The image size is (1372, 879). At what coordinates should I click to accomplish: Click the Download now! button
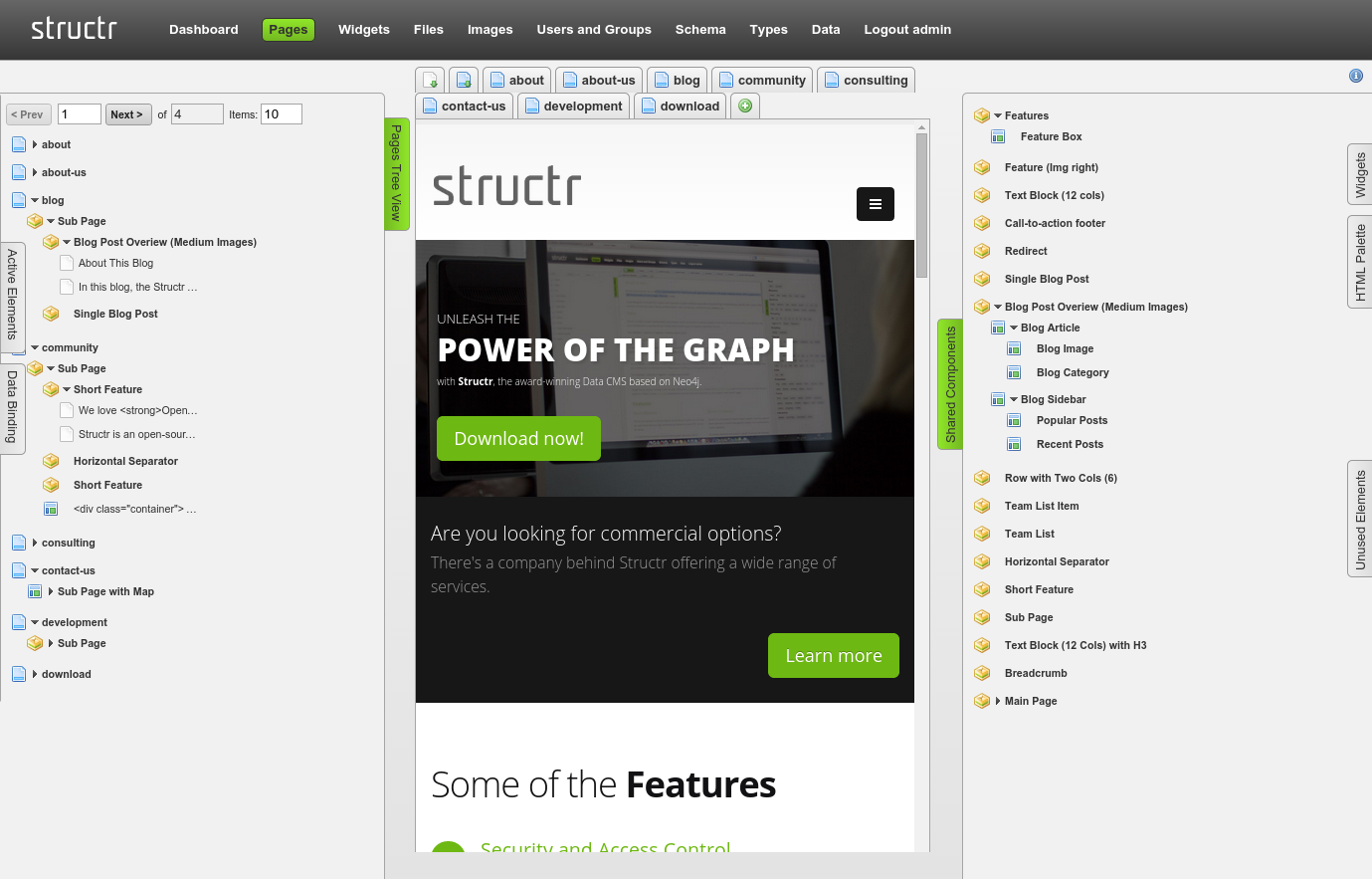point(518,438)
